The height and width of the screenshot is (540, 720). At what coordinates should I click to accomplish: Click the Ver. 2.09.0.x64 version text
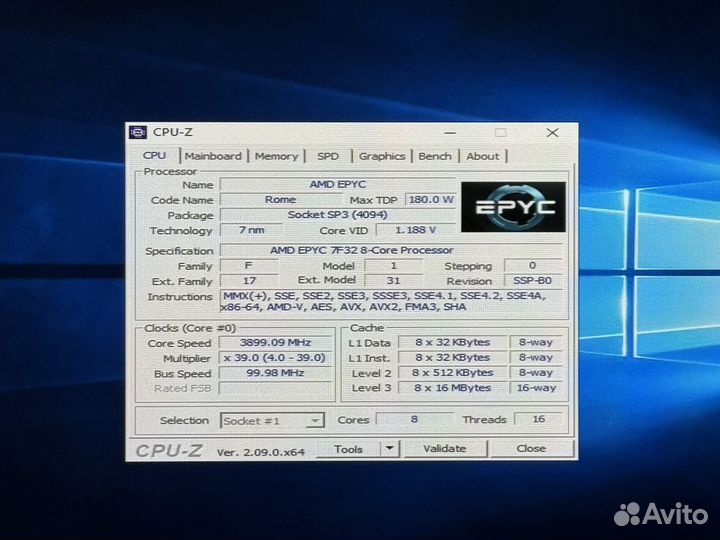tap(260, 452)
